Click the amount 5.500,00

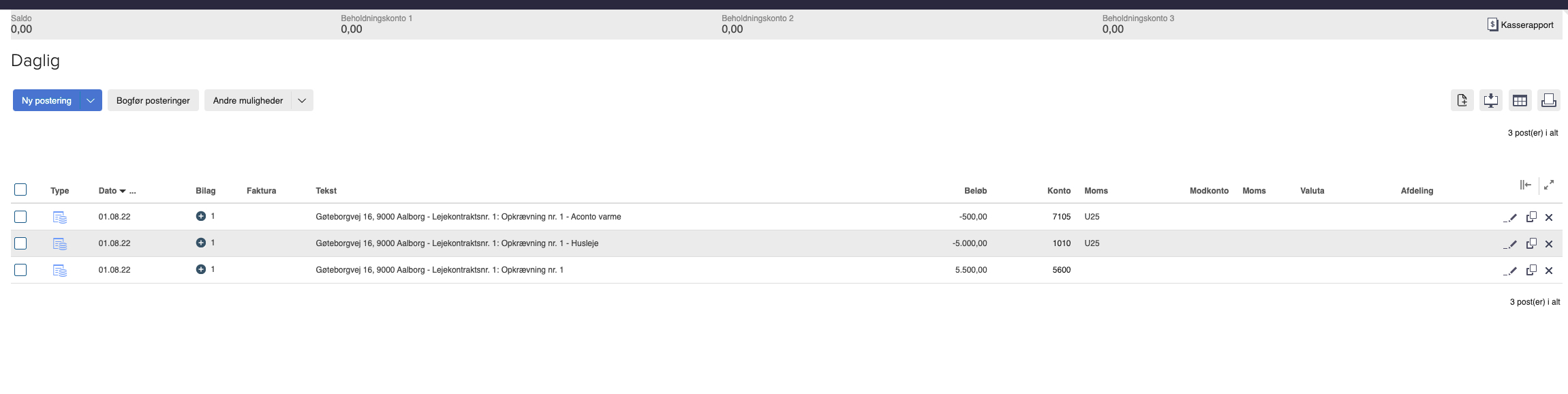coord(971,270)
